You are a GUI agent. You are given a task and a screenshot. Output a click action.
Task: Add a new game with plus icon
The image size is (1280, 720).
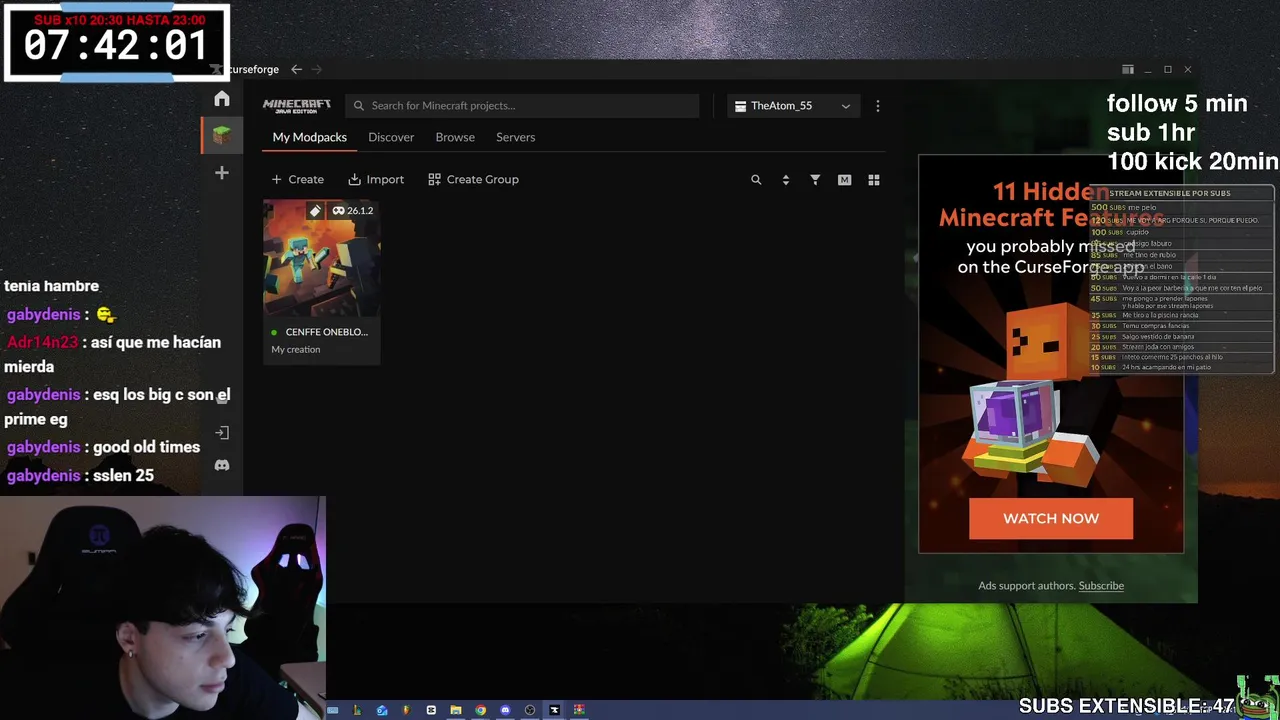222,173
